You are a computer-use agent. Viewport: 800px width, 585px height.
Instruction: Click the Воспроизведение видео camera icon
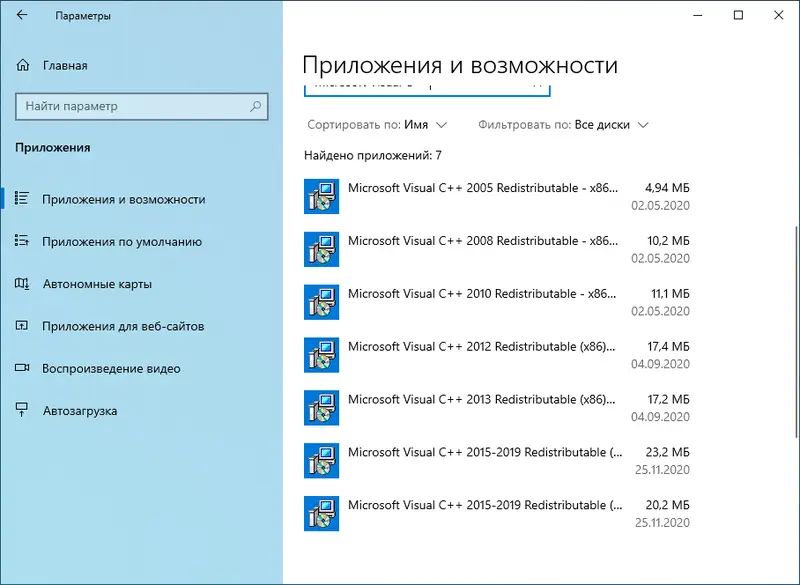(21, 367)
